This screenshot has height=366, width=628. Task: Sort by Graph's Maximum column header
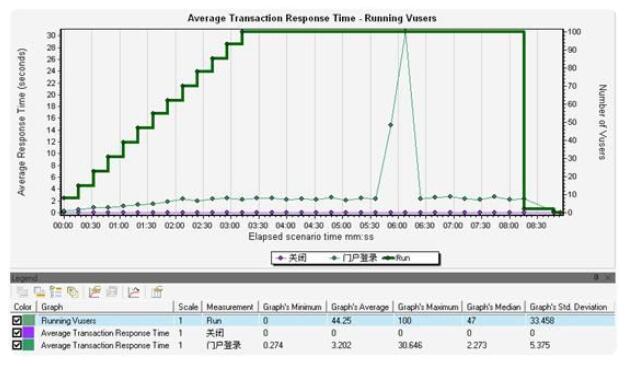[428, 307]
